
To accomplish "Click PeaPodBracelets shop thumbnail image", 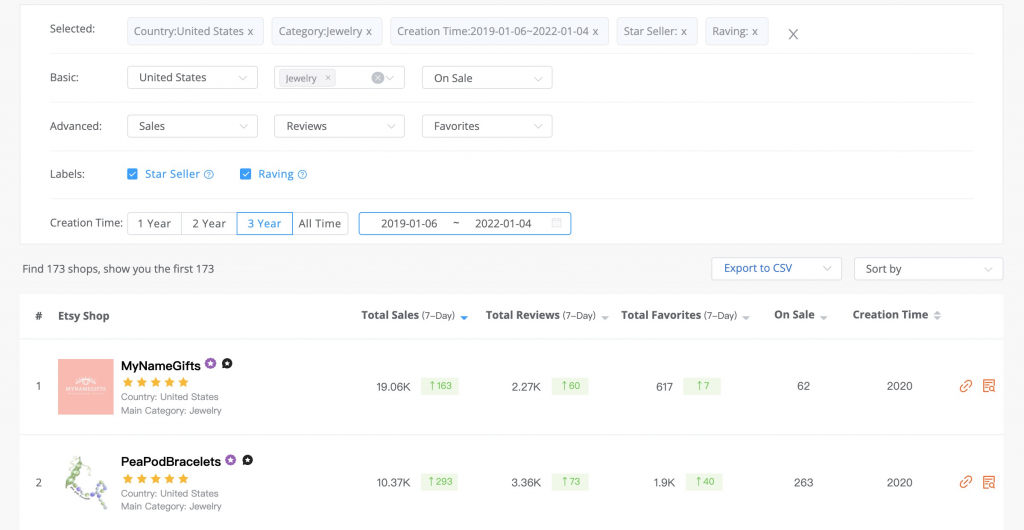I will (85, 482).
